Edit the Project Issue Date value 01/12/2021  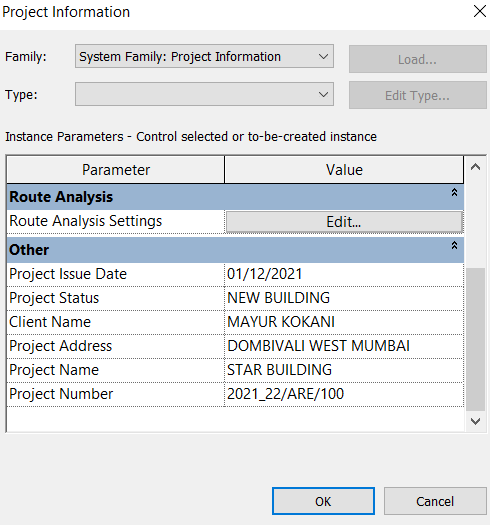click(x=344, y=274)
